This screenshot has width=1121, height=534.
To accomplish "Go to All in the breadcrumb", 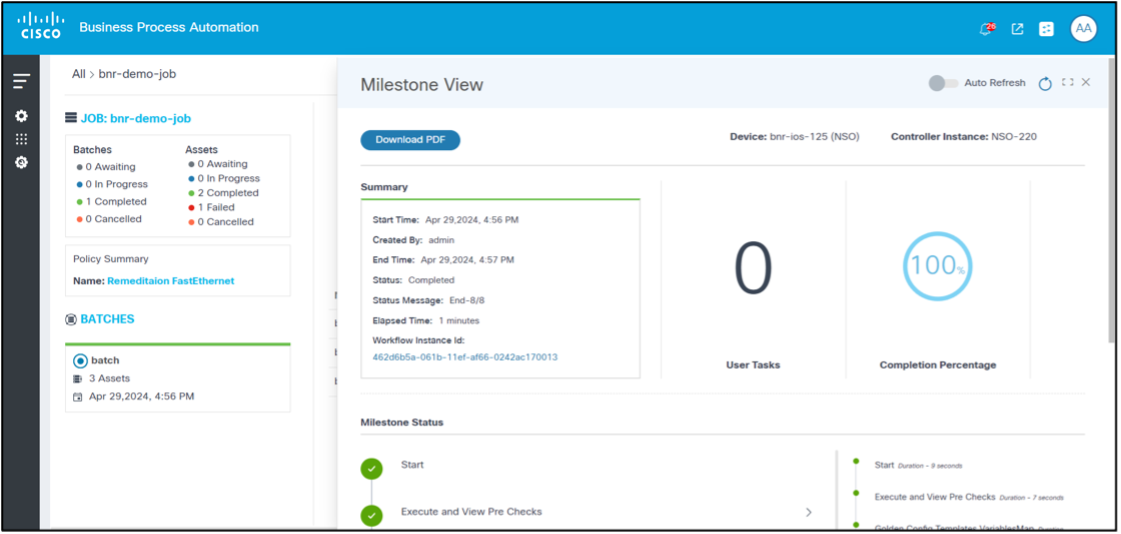I will point(79,74).
